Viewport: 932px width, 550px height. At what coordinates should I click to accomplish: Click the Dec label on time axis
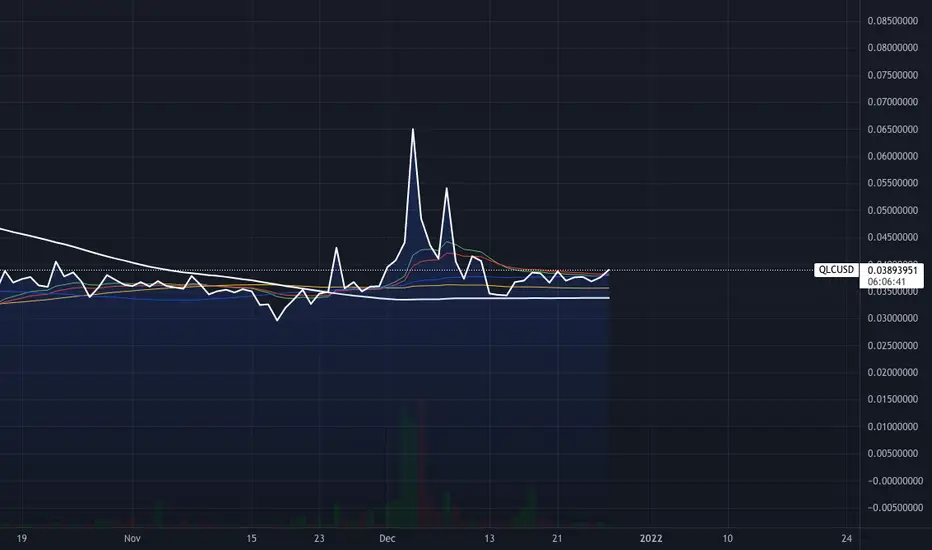387,538
